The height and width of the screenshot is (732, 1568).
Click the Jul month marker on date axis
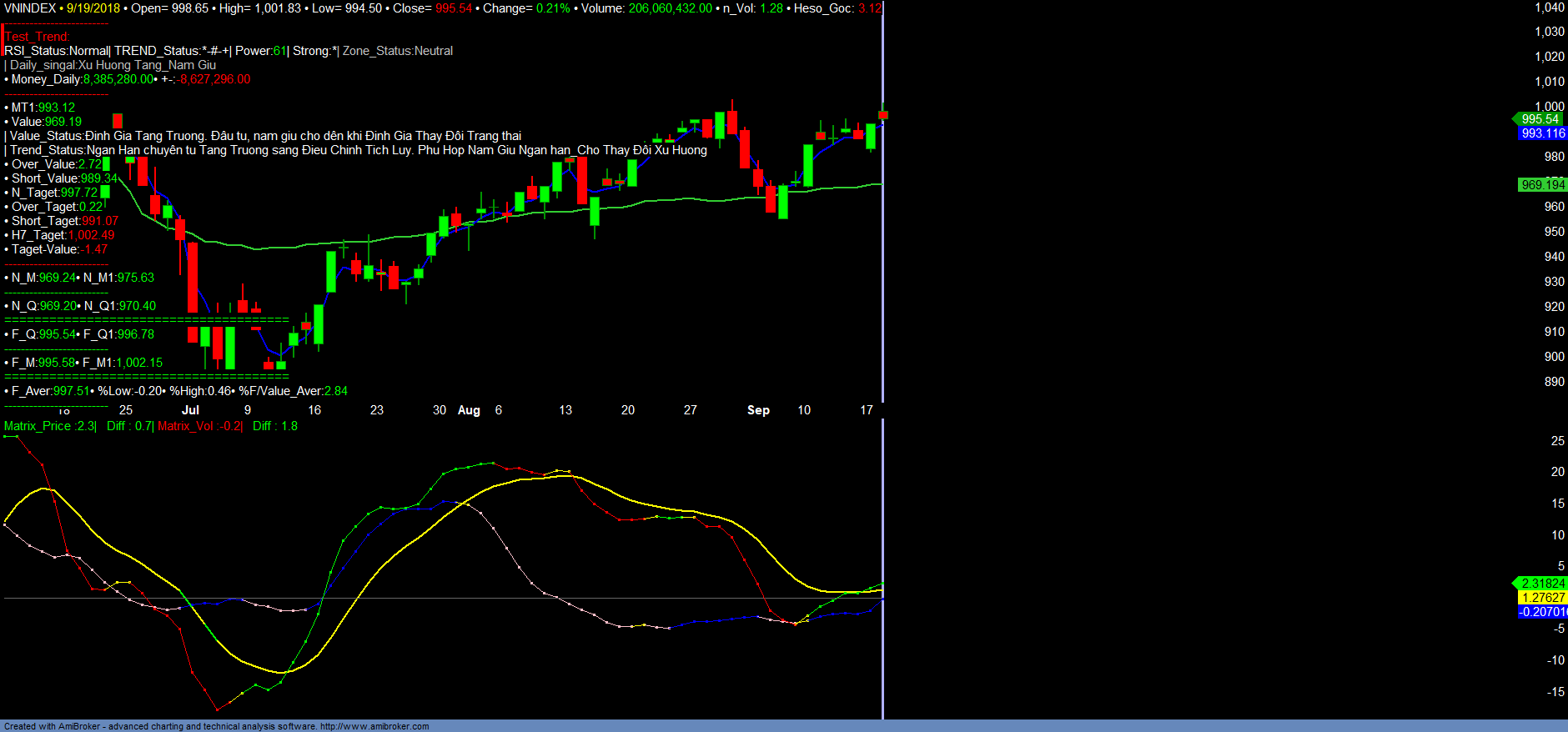coord(190,410)
